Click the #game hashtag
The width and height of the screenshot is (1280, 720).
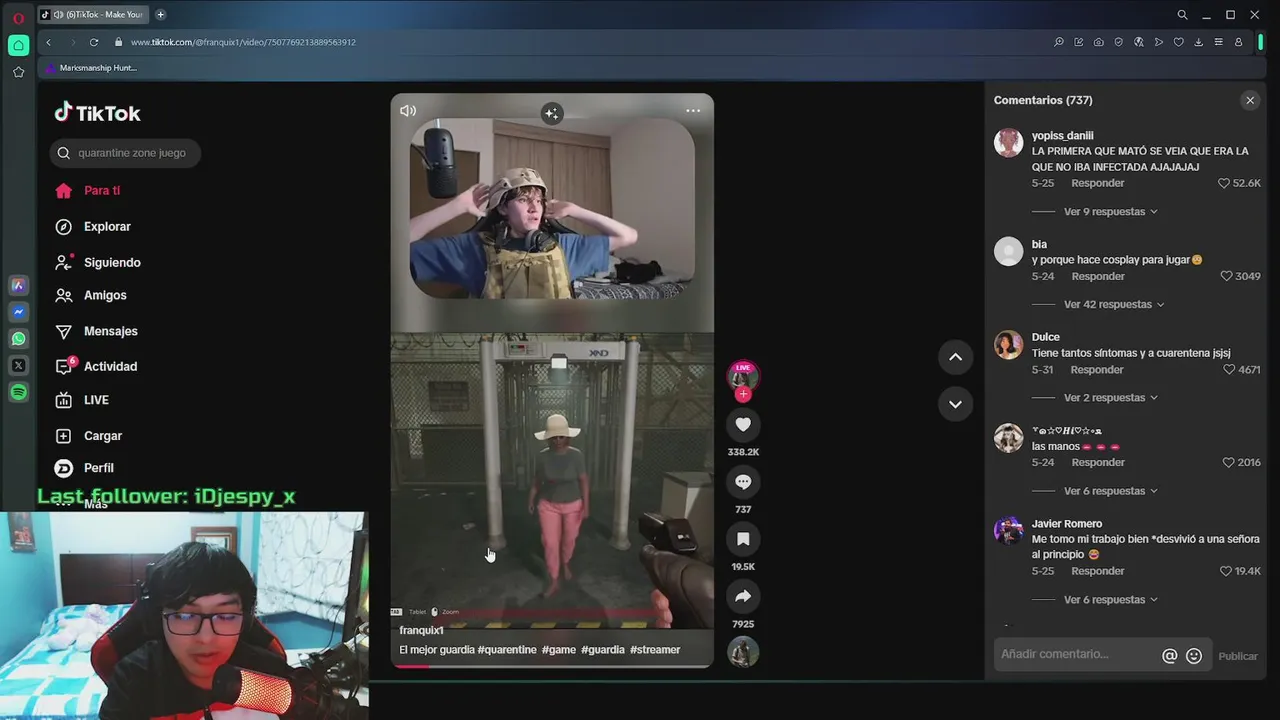pos(559,650)
